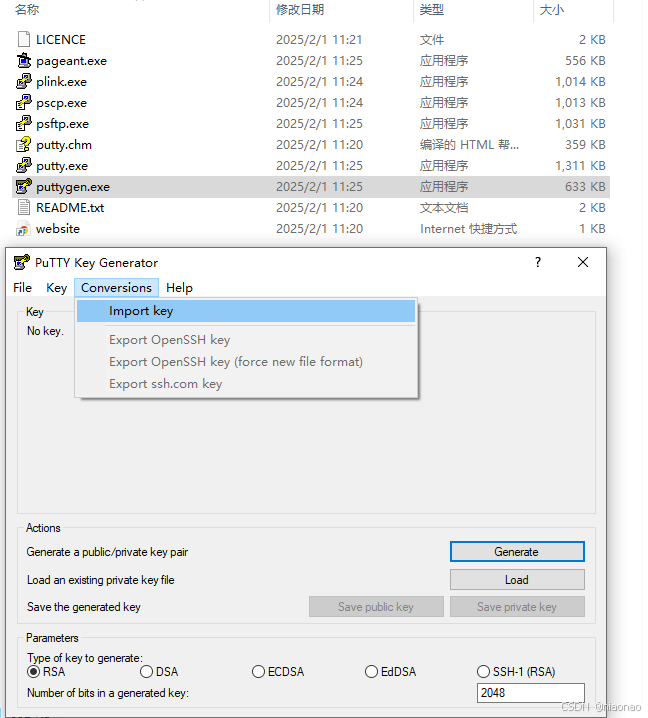
Task: Select the EdDSA key type
Action: pyautogui.click(x=371, y=672)
